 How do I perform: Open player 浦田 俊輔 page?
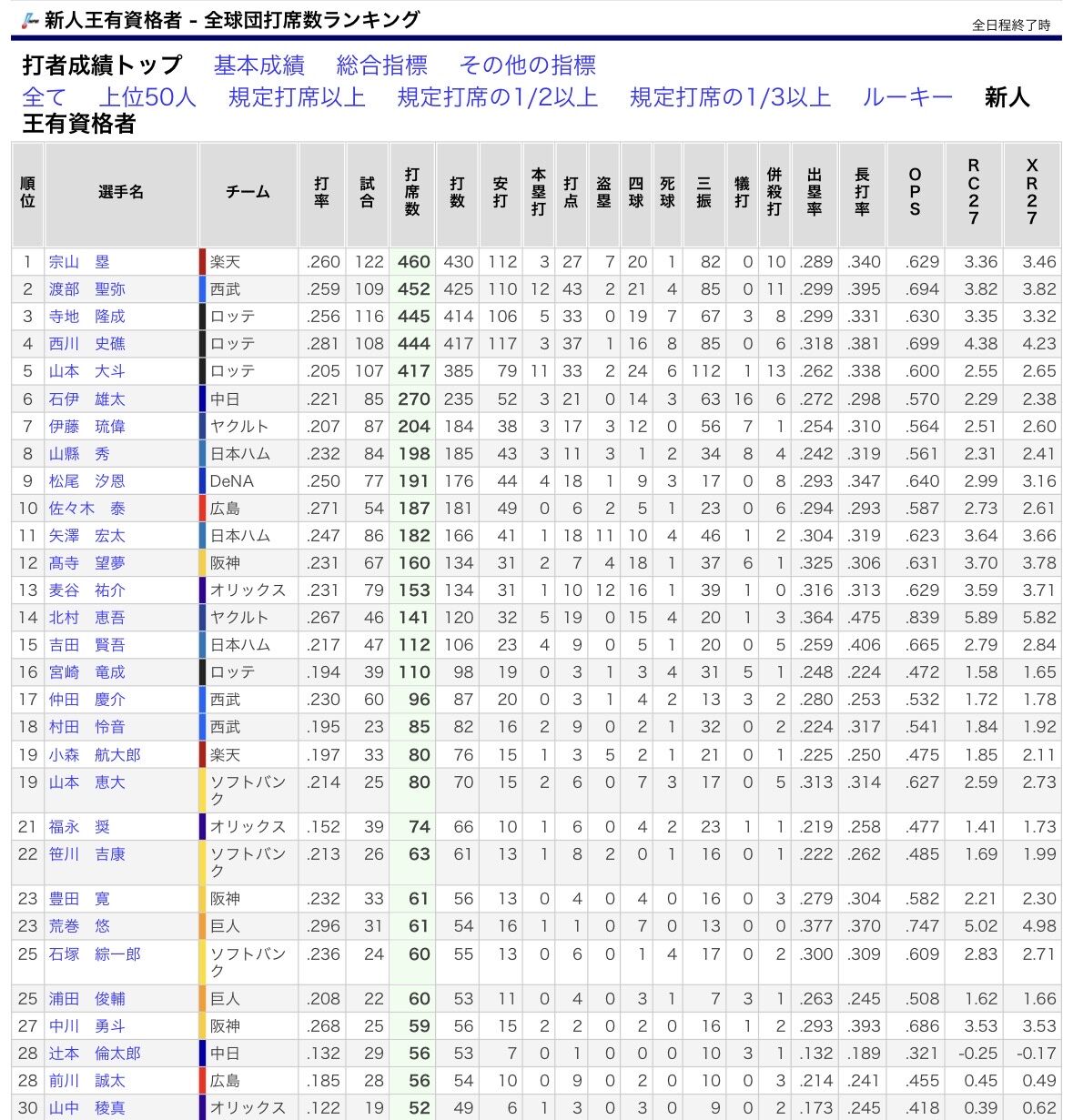tap(87, 999)
